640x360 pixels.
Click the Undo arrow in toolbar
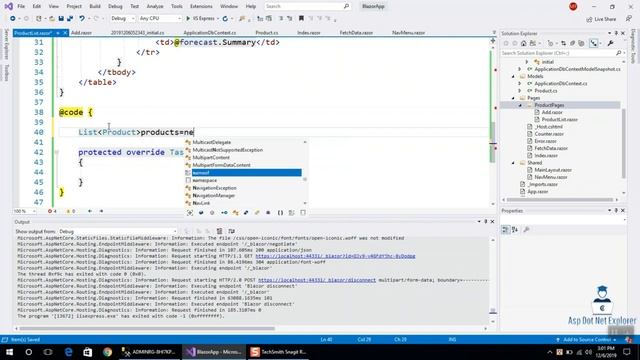pos(82,19)
